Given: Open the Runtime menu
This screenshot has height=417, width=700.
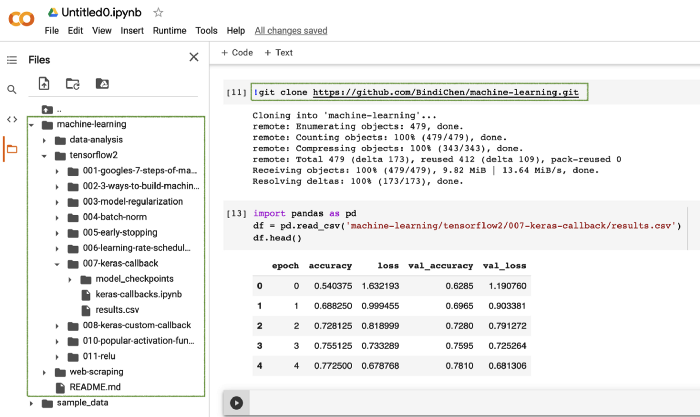Looking at the screenshot, I should click(x=169, y=31).
